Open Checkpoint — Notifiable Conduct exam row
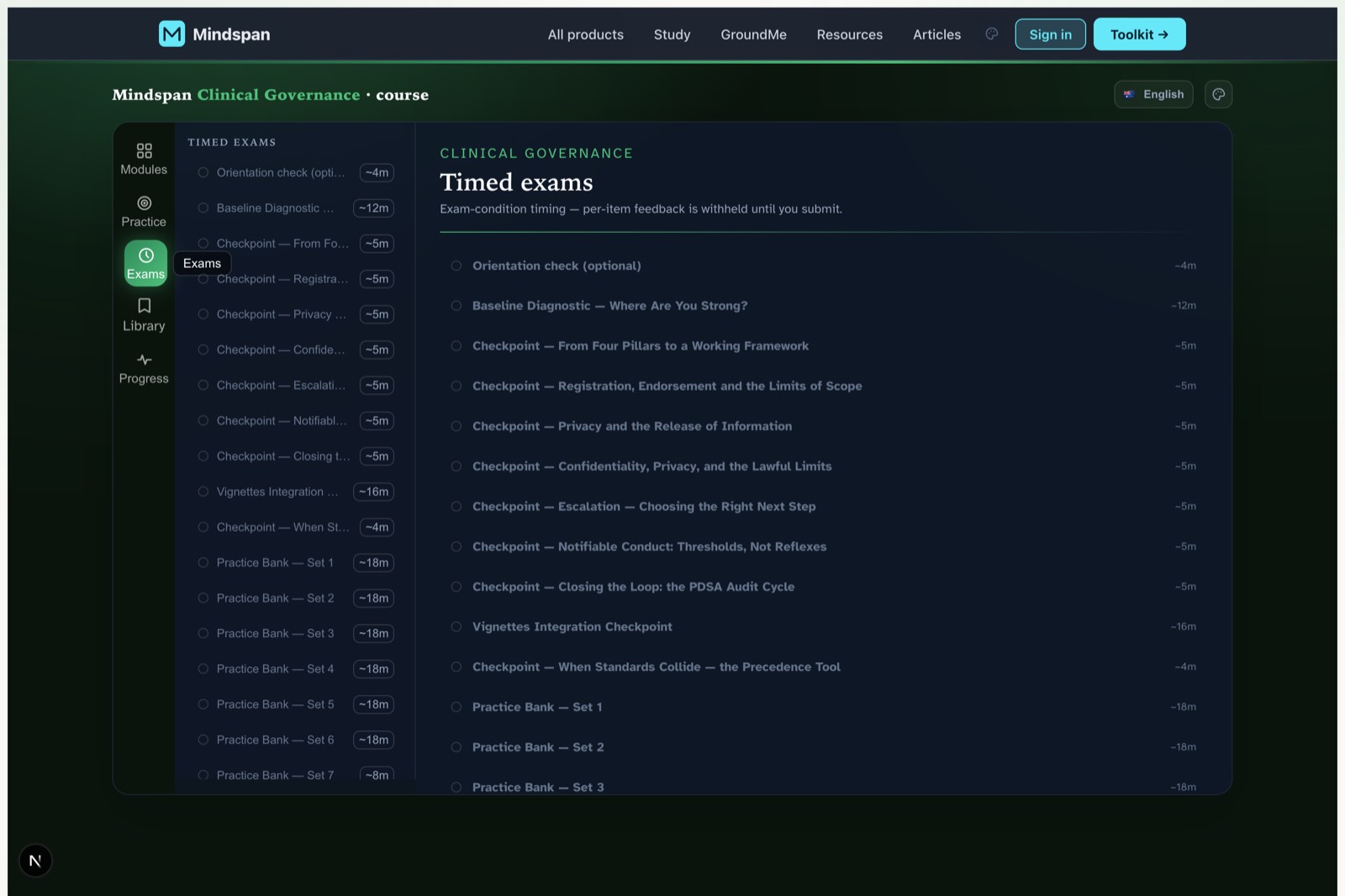The height and width of the screenshot is (896, 1345). coord(824,546)
